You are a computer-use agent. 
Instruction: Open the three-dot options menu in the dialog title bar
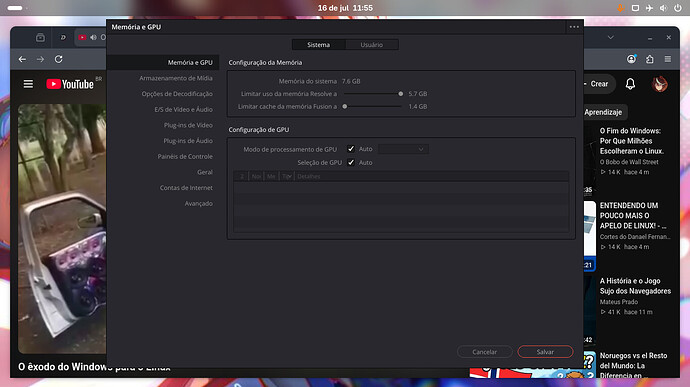[574, 27]
